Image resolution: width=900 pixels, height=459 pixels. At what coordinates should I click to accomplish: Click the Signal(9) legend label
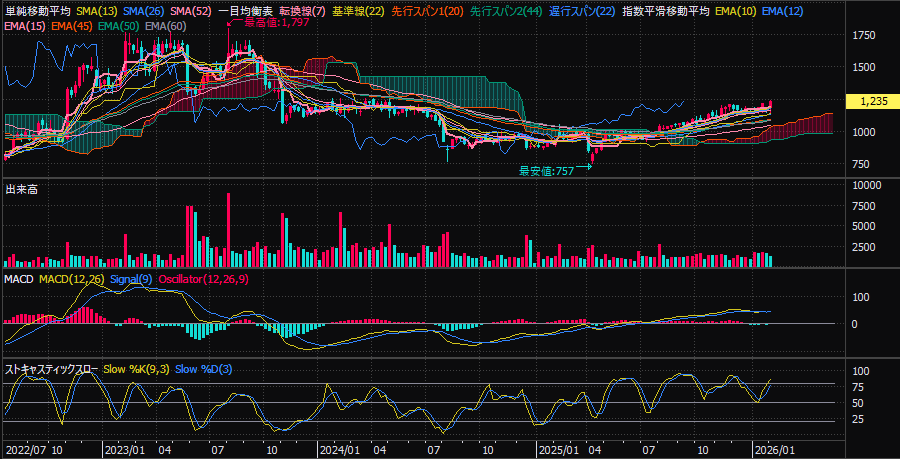coord(130,278)
